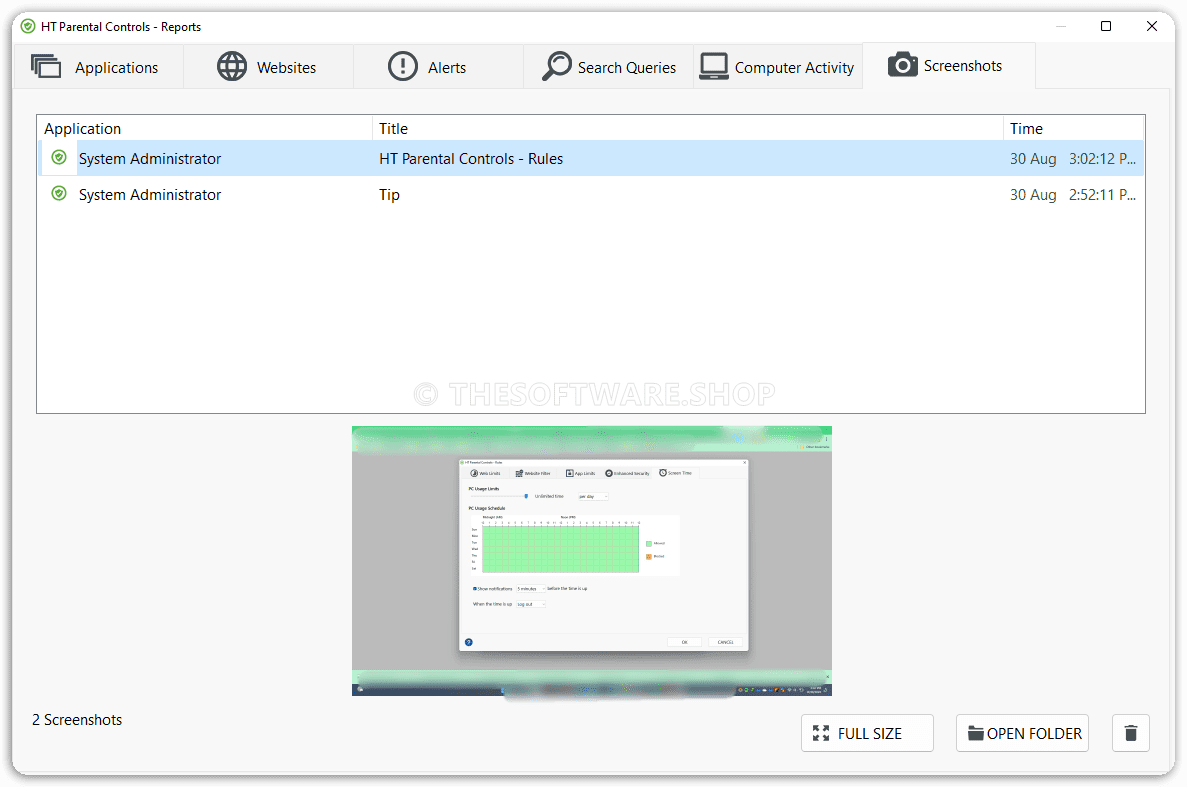The image size is (1187, 787).
Task: Click the Alerts exclamation icon
Action: tap(403, 67)
